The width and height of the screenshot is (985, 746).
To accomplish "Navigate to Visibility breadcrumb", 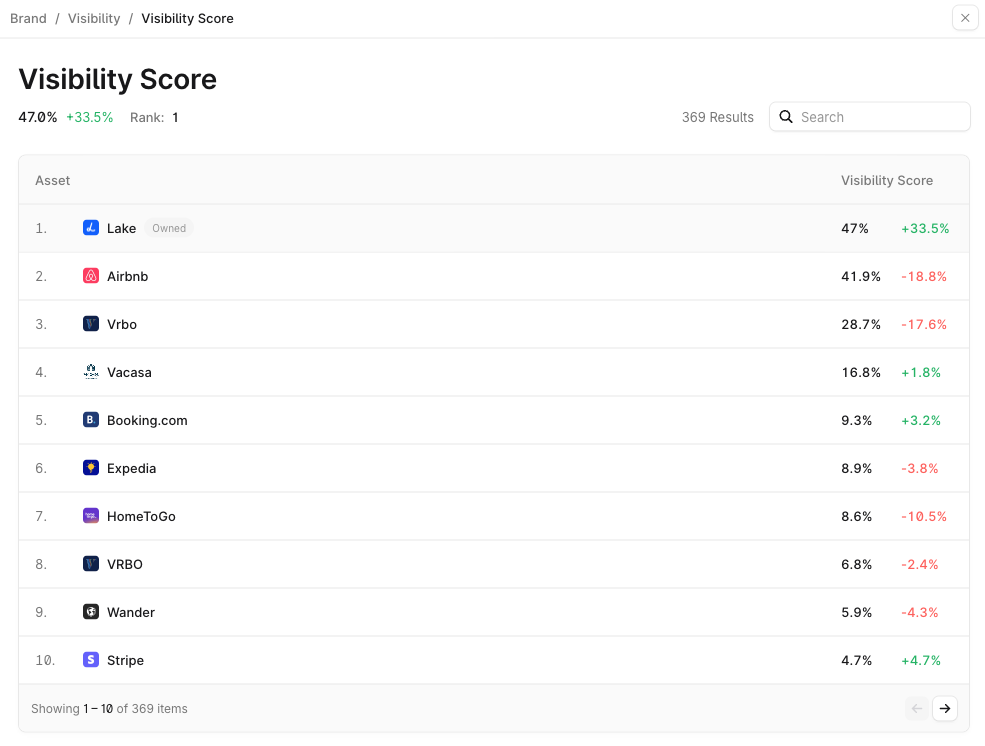I will point(94,18).
